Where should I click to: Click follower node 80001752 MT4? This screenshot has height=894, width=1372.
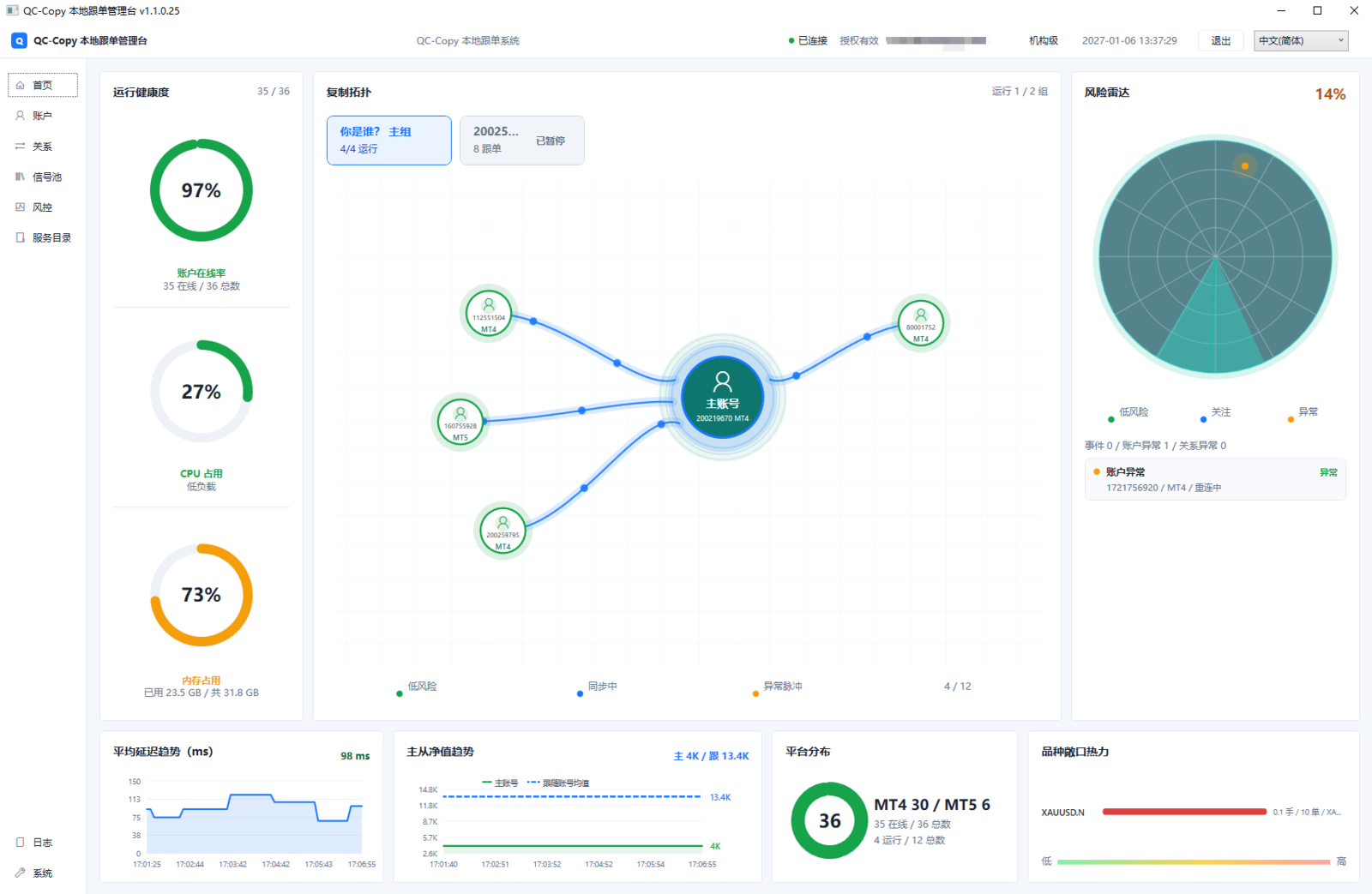pos(921,323)
